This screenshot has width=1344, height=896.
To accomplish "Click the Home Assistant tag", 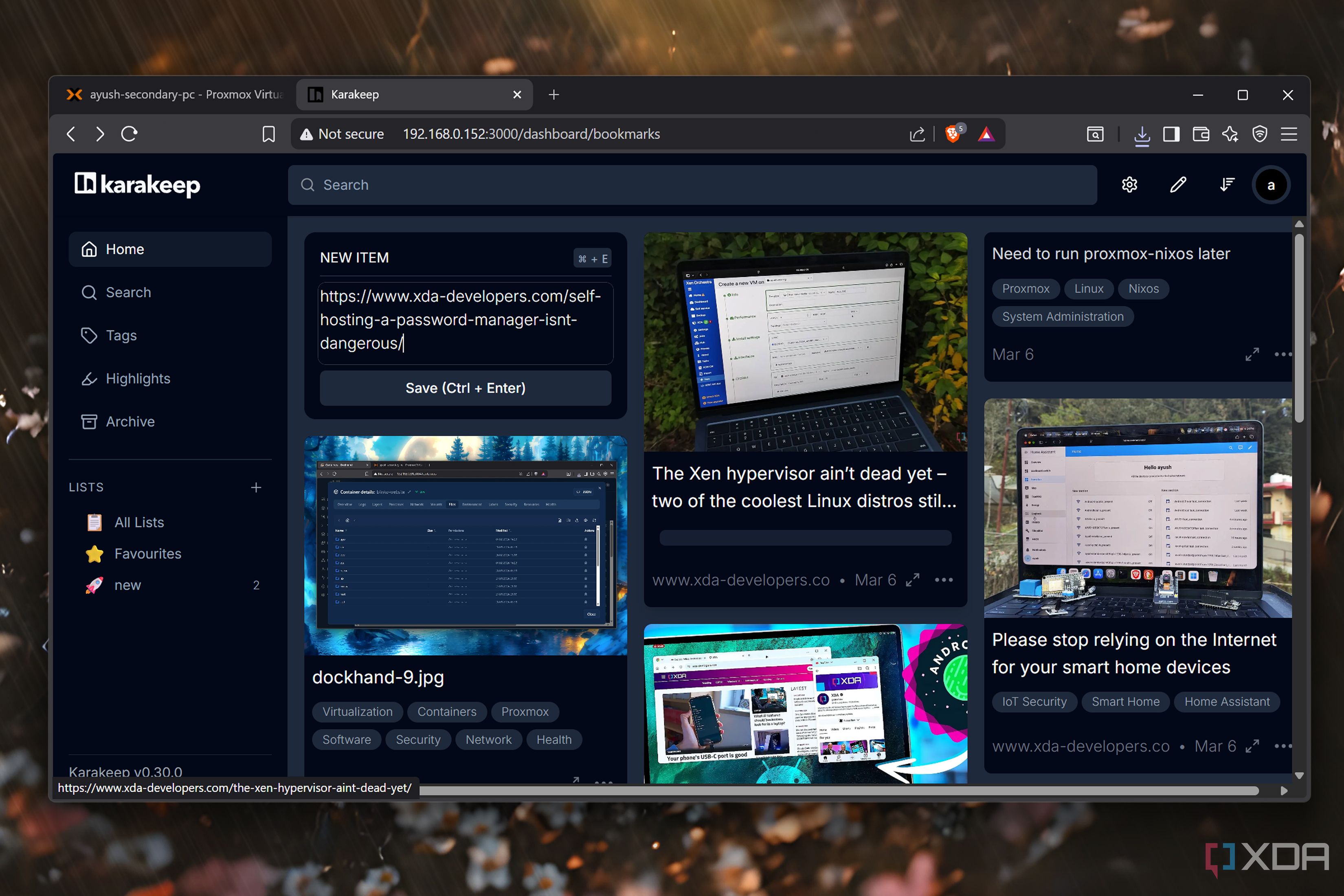I will [1227, 701].
